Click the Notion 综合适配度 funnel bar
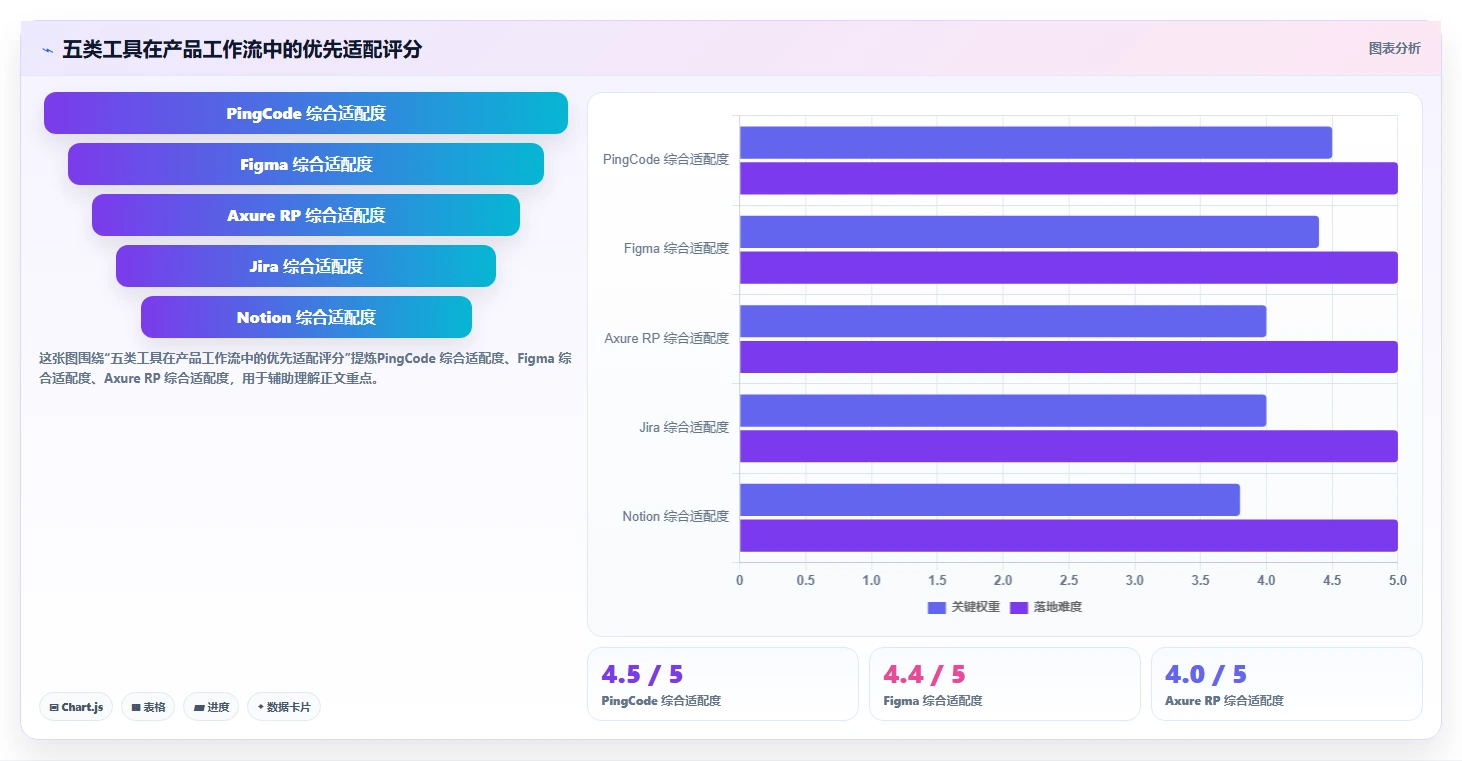This screenshot has height=761, width=1462. [x=306, y=317]
